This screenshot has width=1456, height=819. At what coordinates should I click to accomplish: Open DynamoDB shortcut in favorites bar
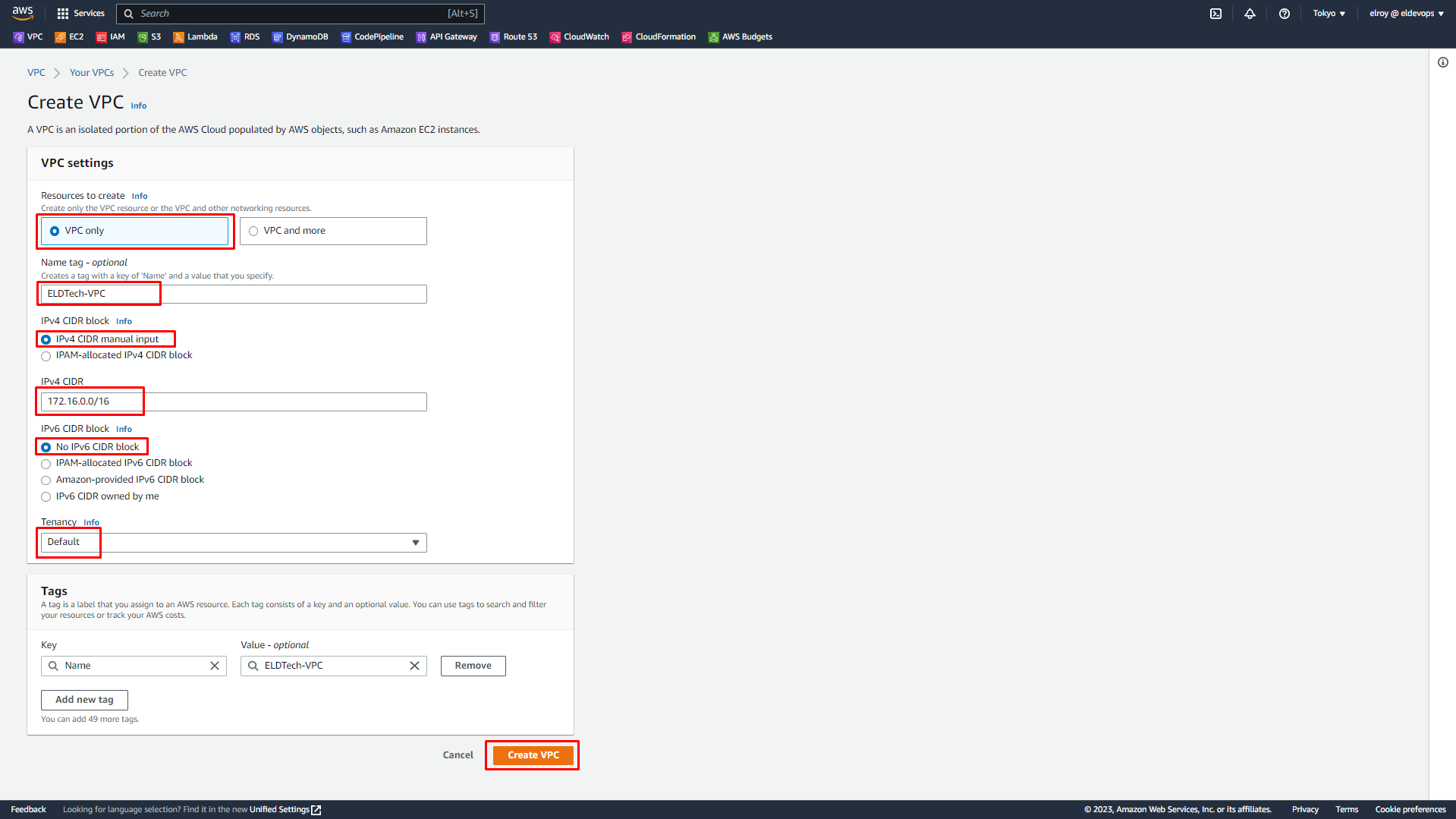(x=300, y=36)
